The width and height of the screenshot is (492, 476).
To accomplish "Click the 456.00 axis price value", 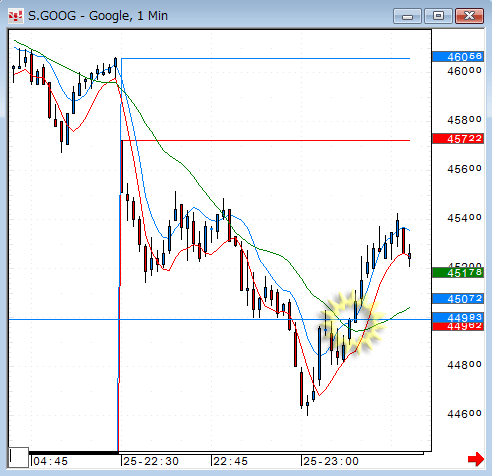I will (x=464, y=169).
